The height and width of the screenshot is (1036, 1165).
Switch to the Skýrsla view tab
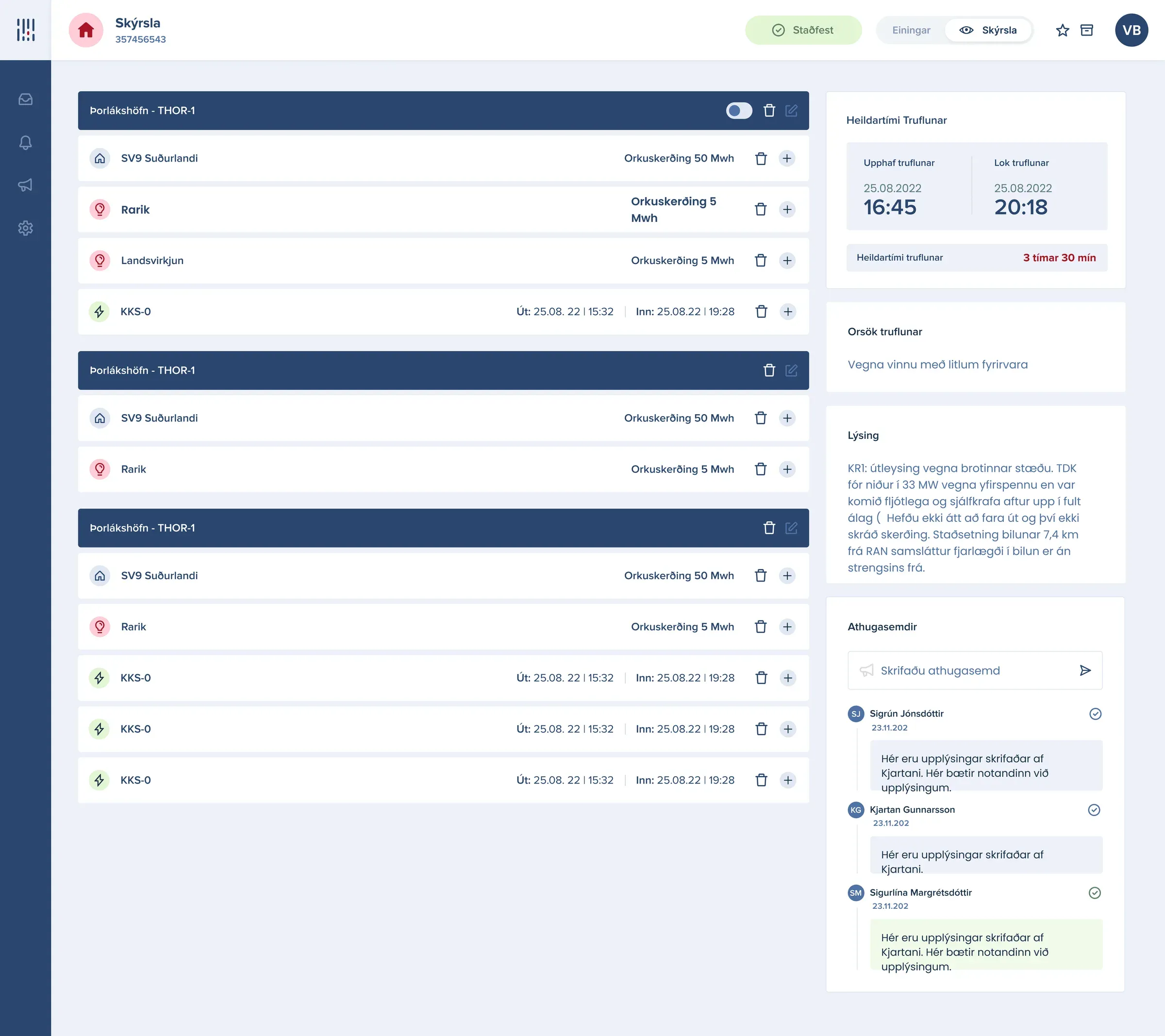coord(988,30)
